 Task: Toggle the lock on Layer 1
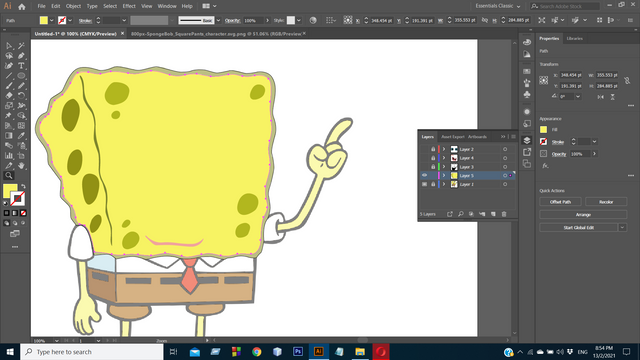click(x=433, y=184)
